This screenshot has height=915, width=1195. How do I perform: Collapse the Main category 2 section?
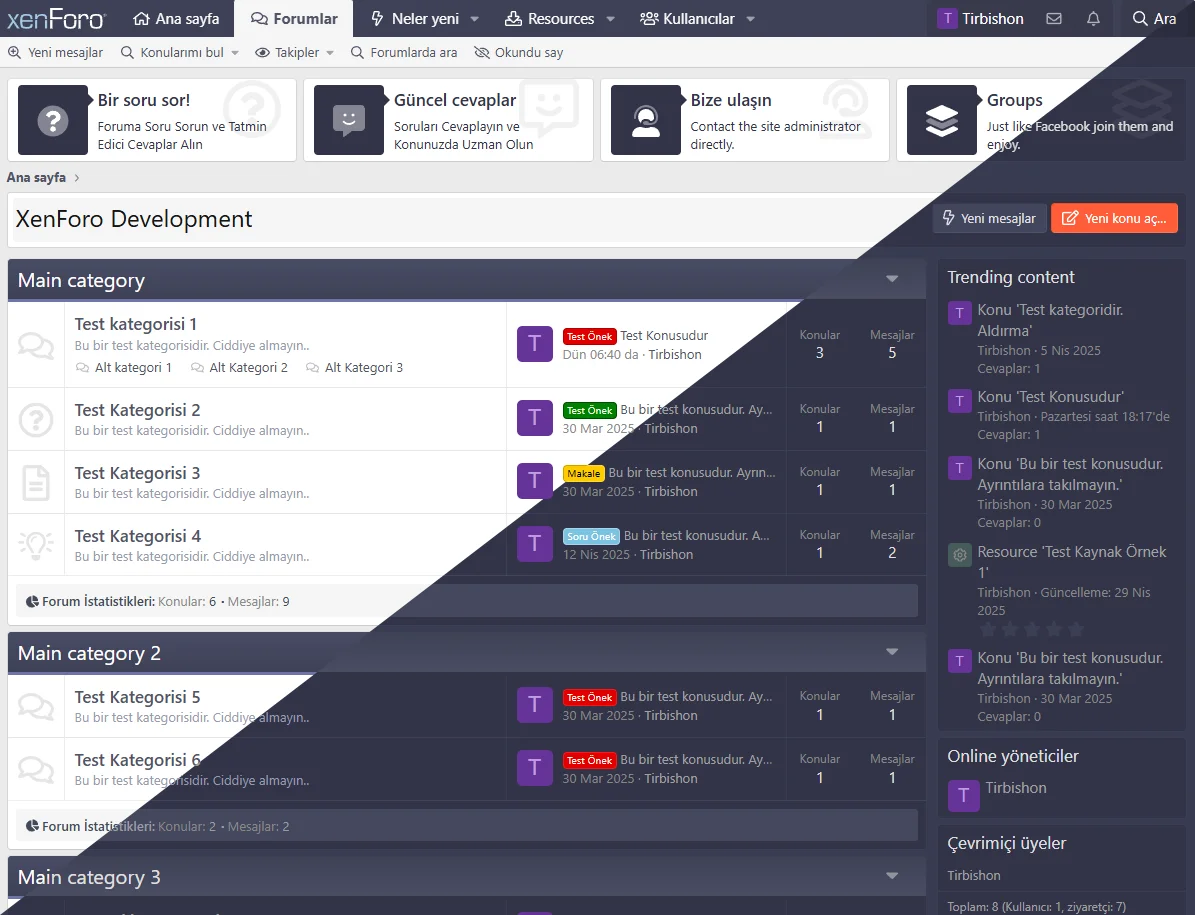892,653
